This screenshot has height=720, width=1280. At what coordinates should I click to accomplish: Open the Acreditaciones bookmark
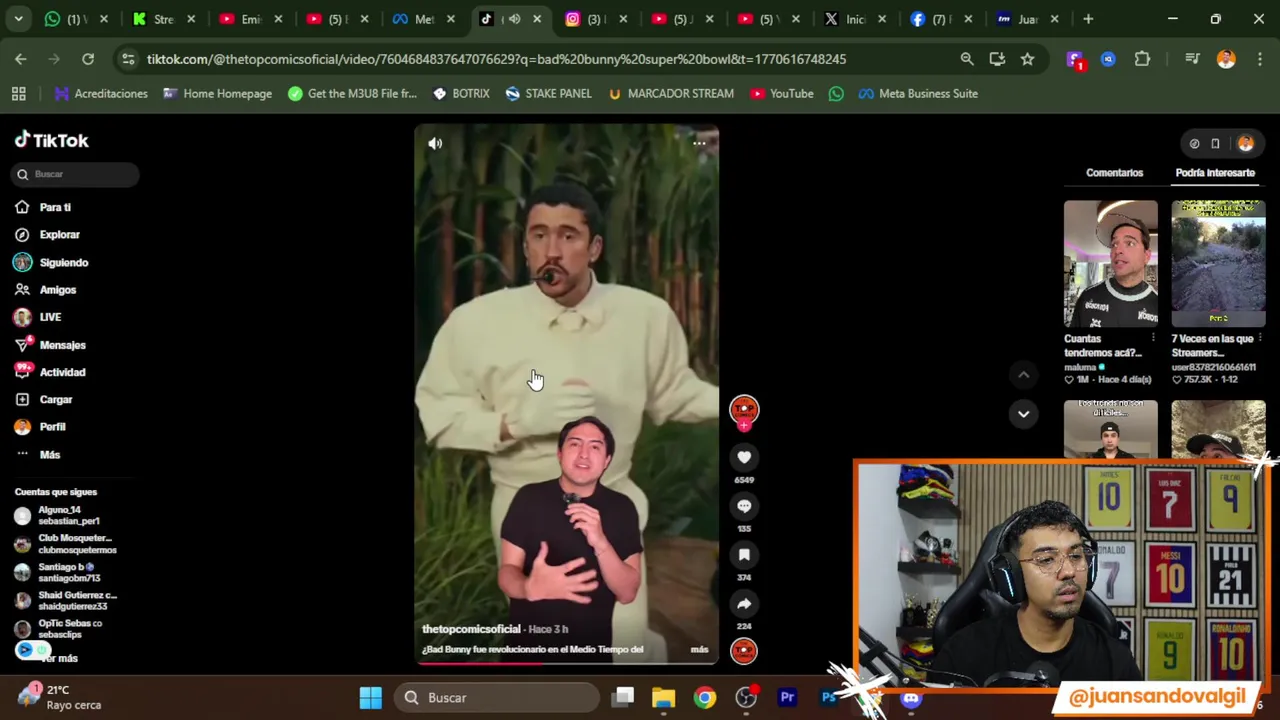pos(101,94)
